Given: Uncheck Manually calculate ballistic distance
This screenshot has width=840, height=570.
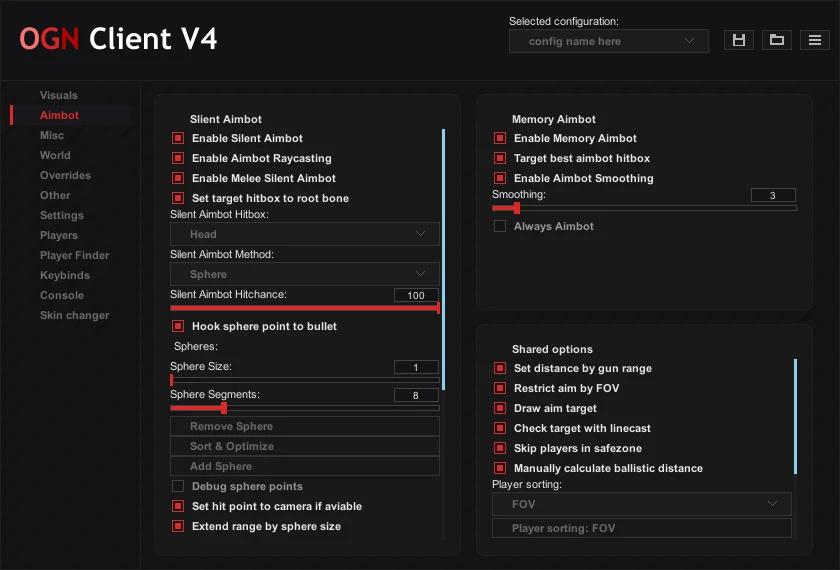Looking at the screenshot, I should (x=500, y=468).
